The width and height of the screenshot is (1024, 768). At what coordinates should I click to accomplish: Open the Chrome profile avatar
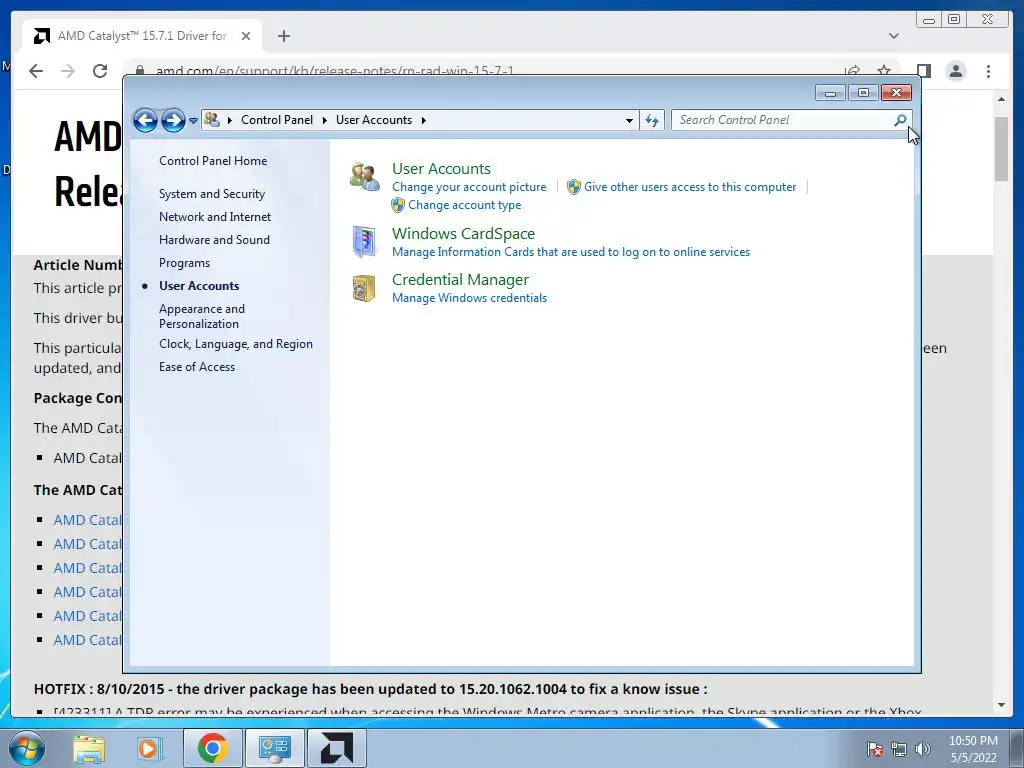[956, 71]
